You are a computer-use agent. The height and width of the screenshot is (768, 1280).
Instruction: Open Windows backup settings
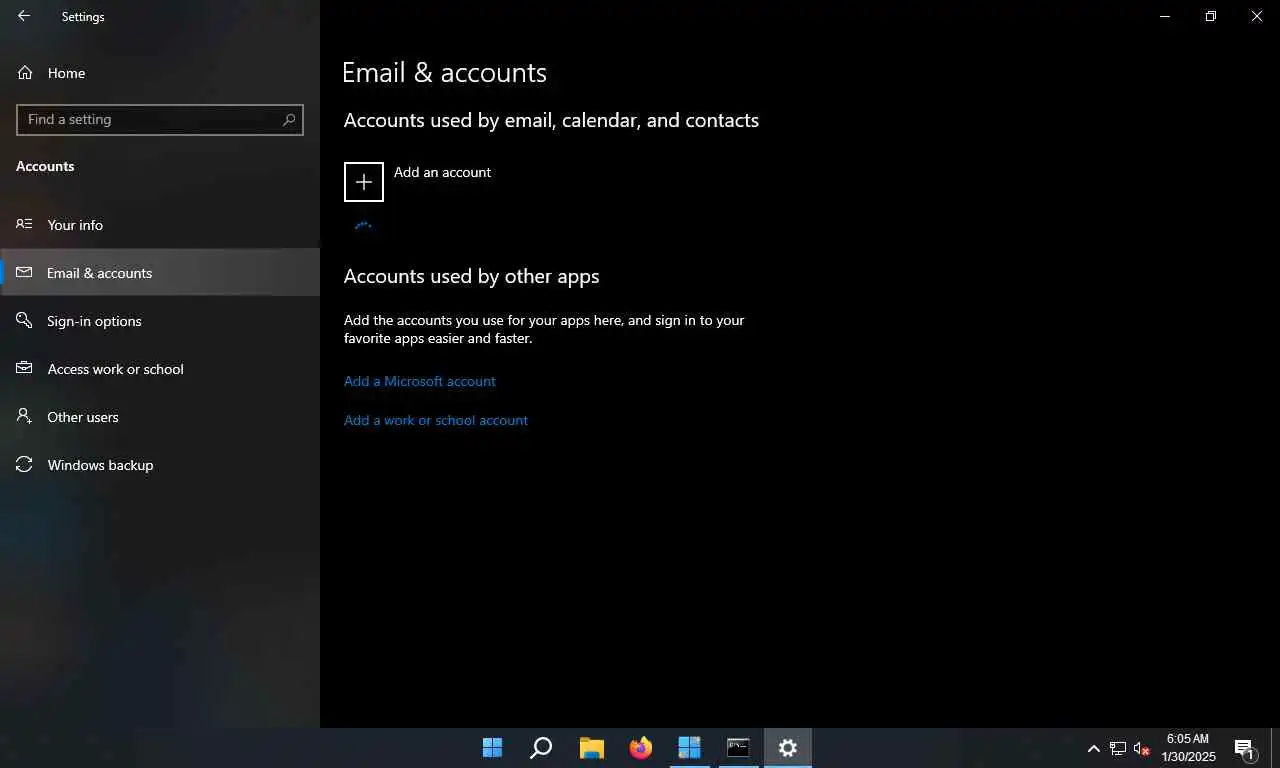point(160,465)
